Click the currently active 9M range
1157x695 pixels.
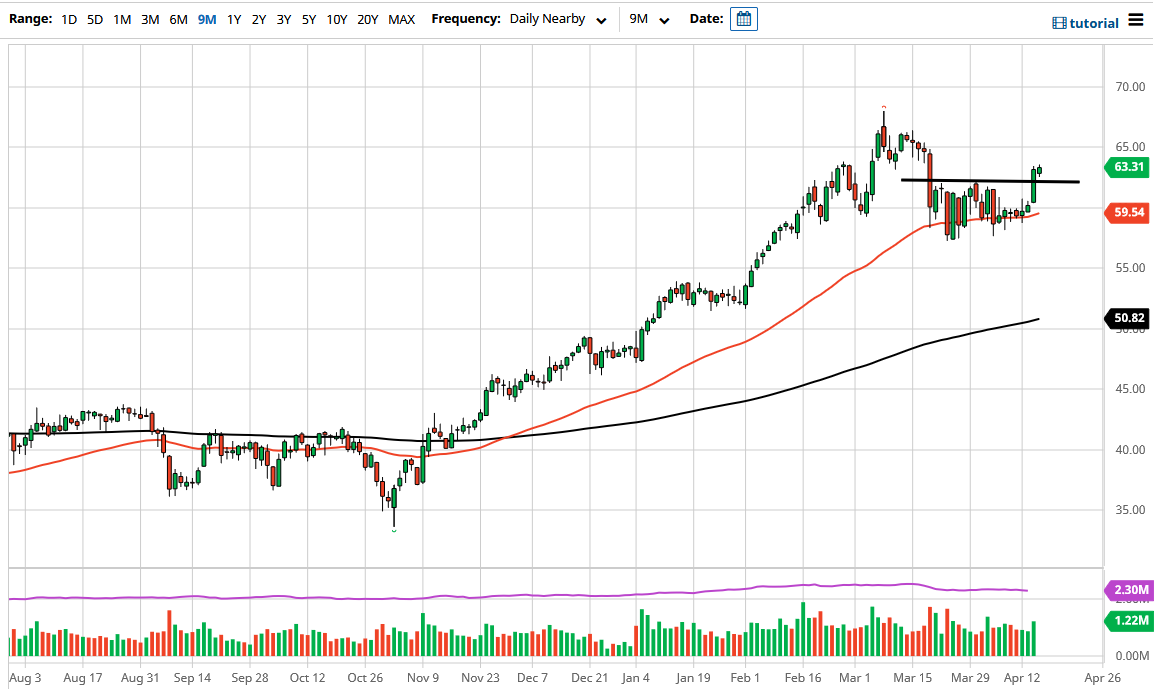(x=206, y=18)
